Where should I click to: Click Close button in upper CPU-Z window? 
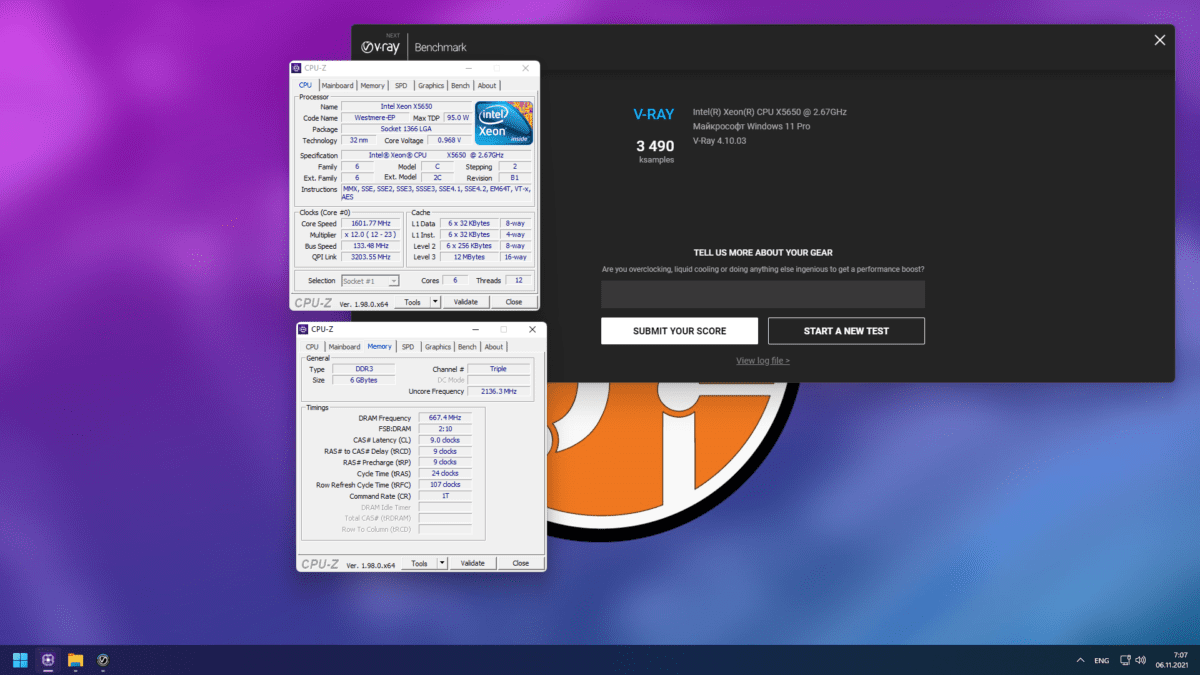tap(513, 302)
